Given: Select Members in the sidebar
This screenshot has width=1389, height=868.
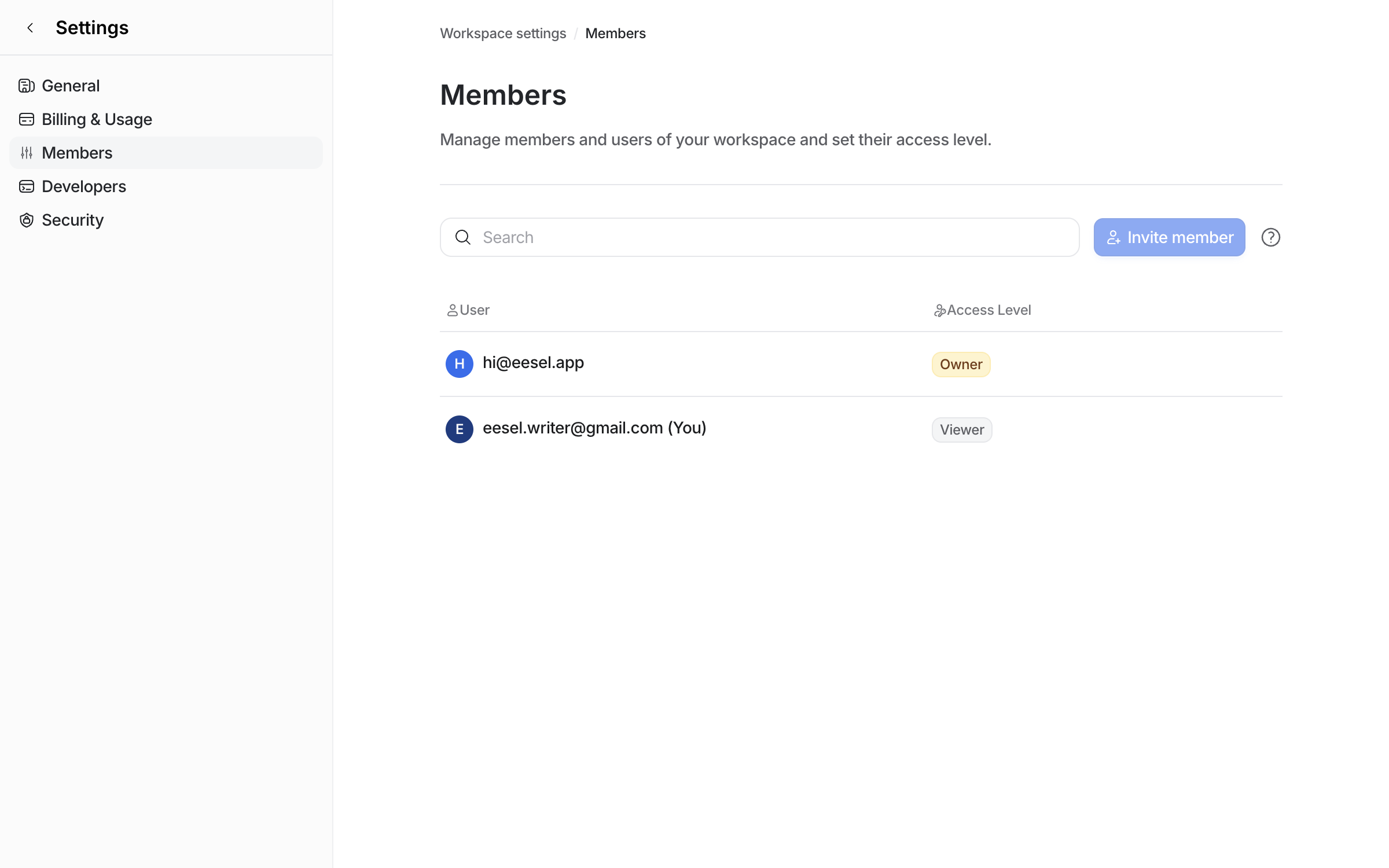Looking at the screenshot, I should click(x=166, y=153).
